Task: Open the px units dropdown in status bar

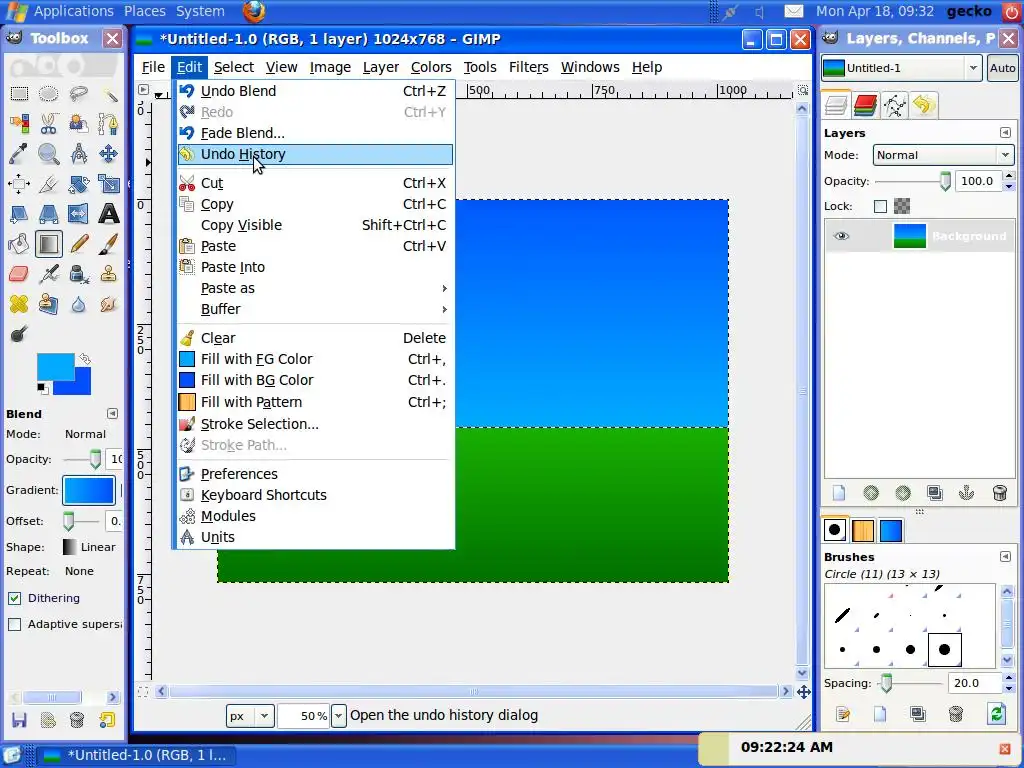Action: point(250,716)
